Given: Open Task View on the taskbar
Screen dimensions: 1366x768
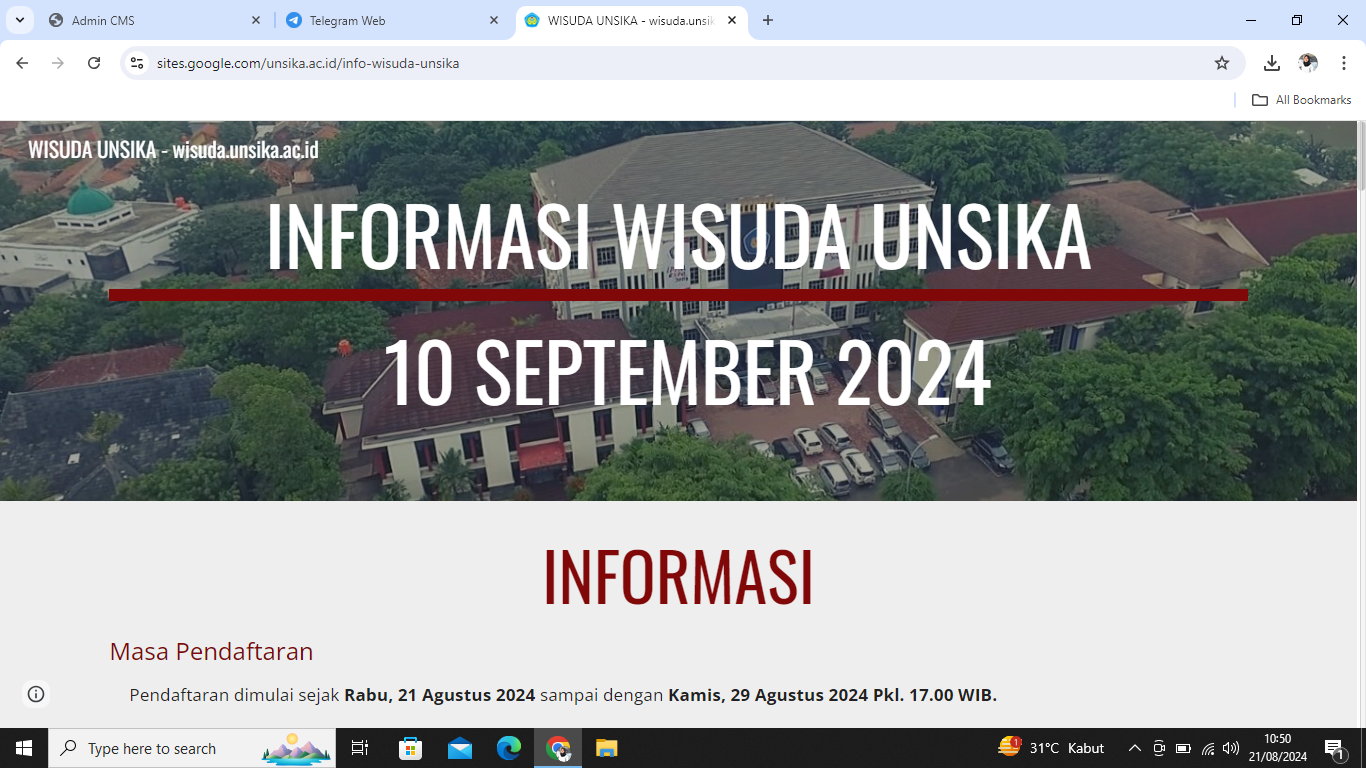Looking at the screenshot, I should point(360,748).
